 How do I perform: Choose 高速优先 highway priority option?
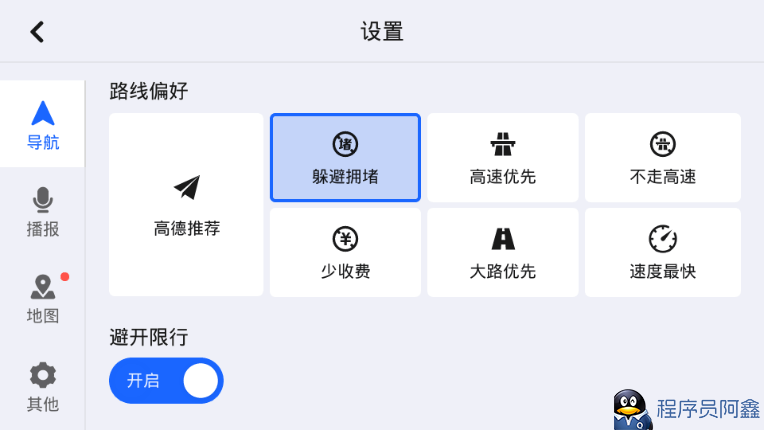pos(503,157)
